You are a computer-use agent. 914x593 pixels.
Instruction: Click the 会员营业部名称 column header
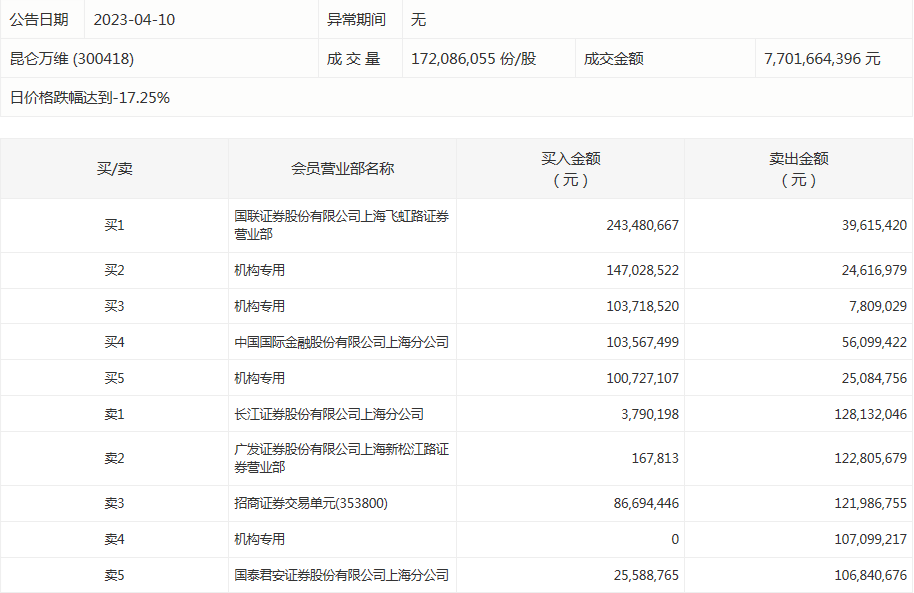(x=342, y=168)
